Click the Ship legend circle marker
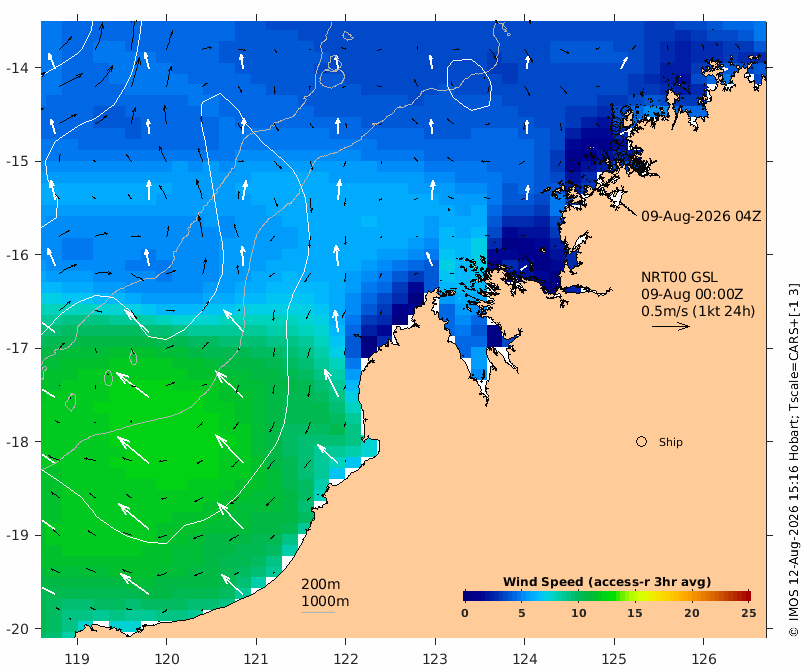The image size is (810, 672). pyautogui.click(x=641, y=442)
